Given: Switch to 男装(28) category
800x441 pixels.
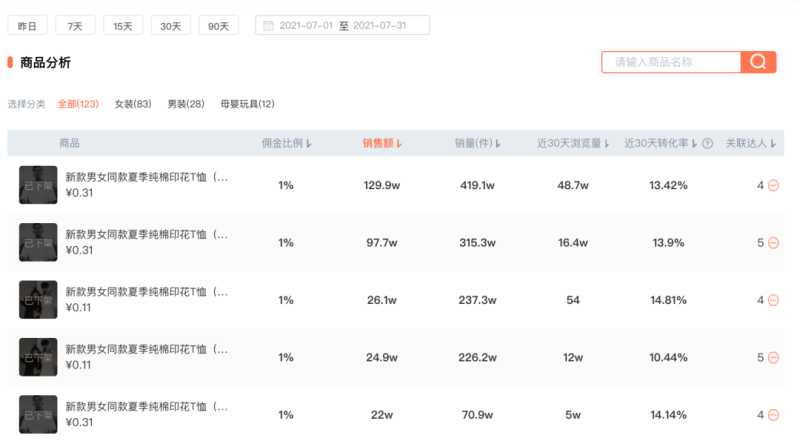Looking at the screenshot, I should [186, 104].
